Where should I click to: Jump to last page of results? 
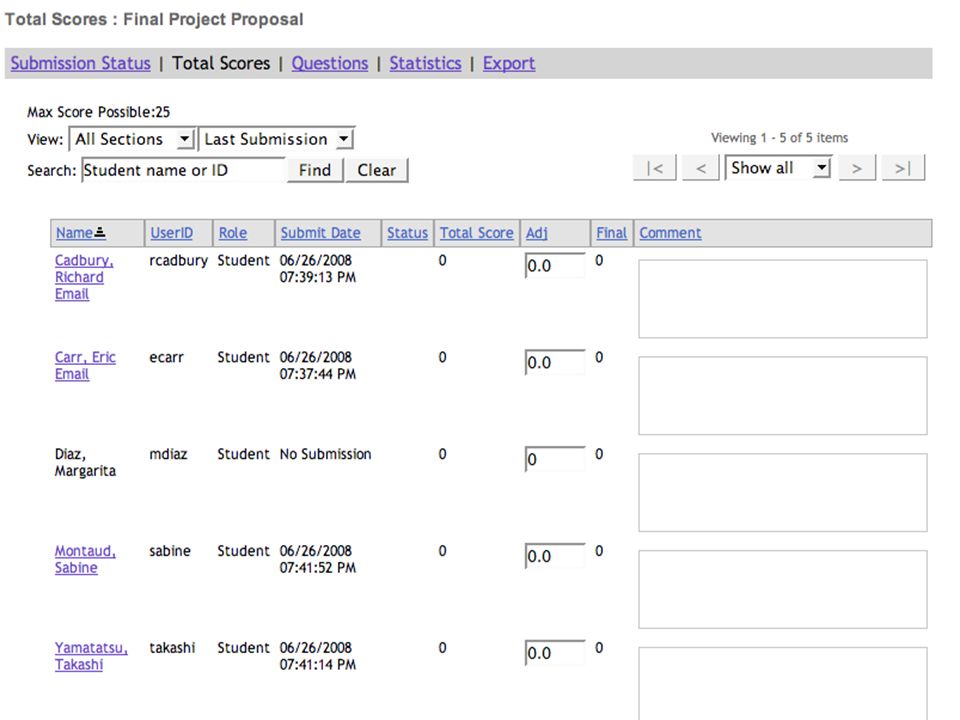pos(903,168)
